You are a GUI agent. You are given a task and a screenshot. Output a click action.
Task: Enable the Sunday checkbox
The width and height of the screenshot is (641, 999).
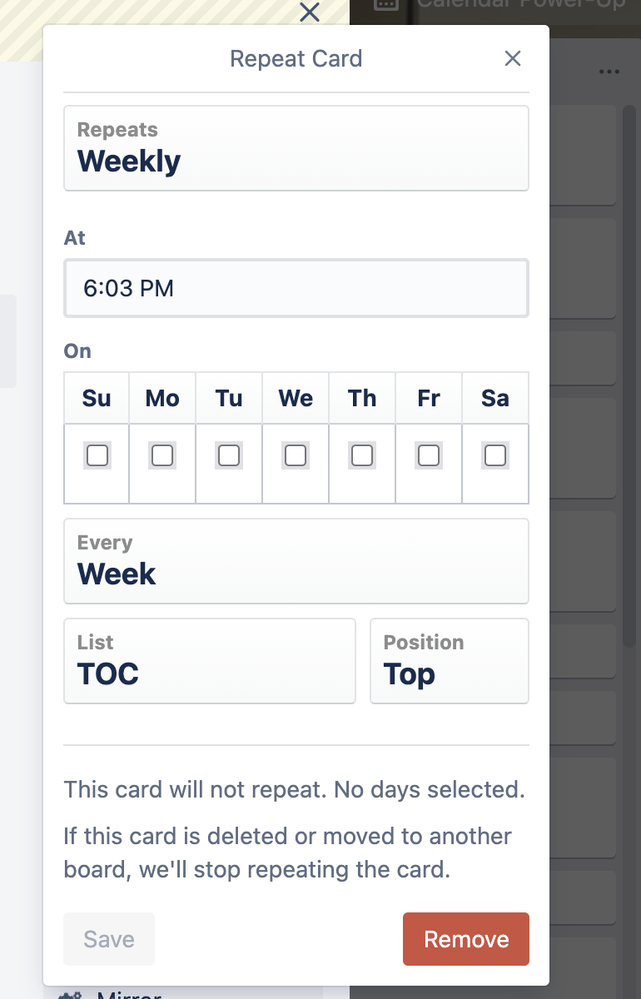[97, 456]
